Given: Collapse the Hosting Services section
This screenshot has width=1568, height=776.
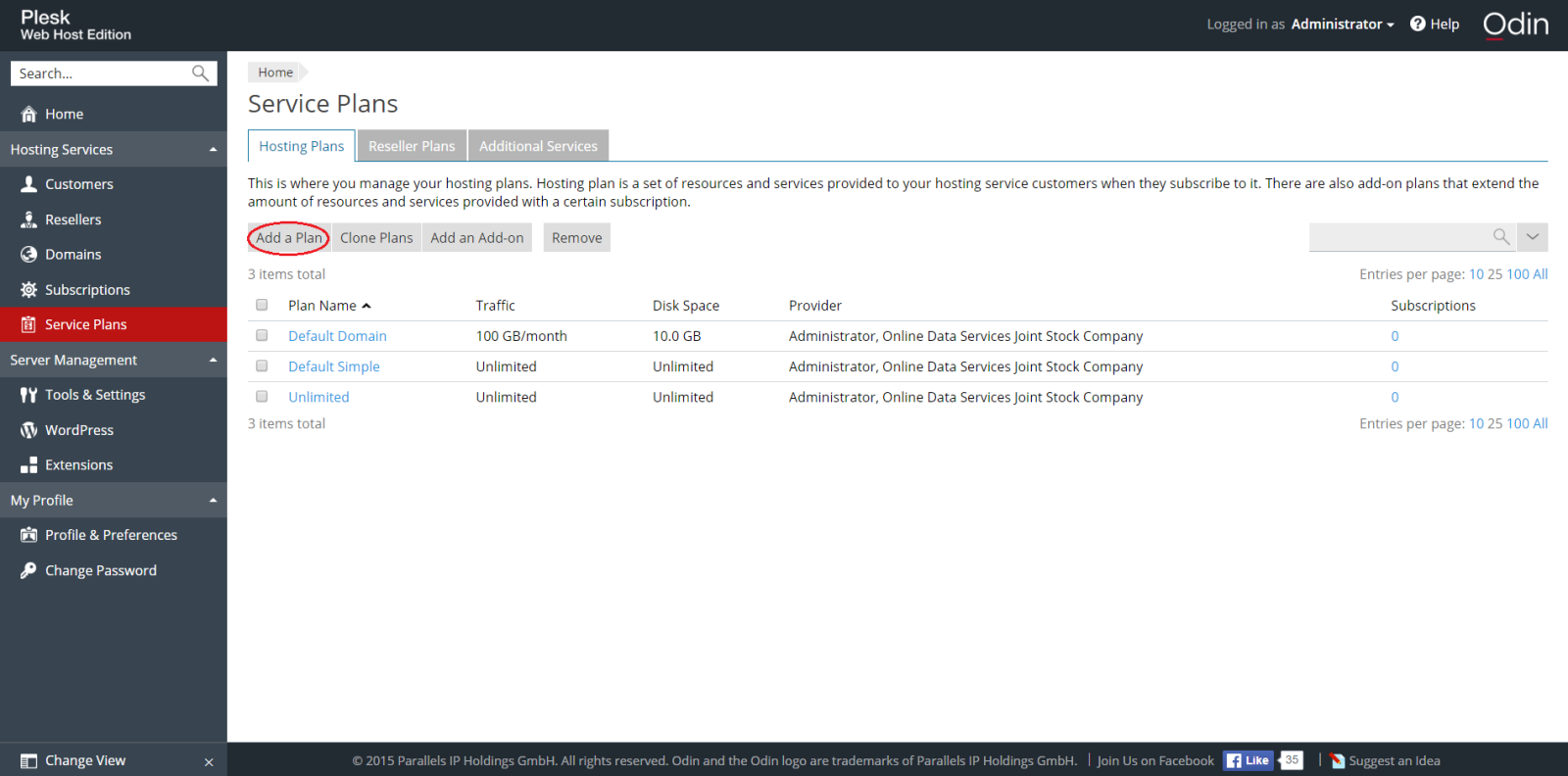Looking at the screenshot, I should tap(213, 150).
